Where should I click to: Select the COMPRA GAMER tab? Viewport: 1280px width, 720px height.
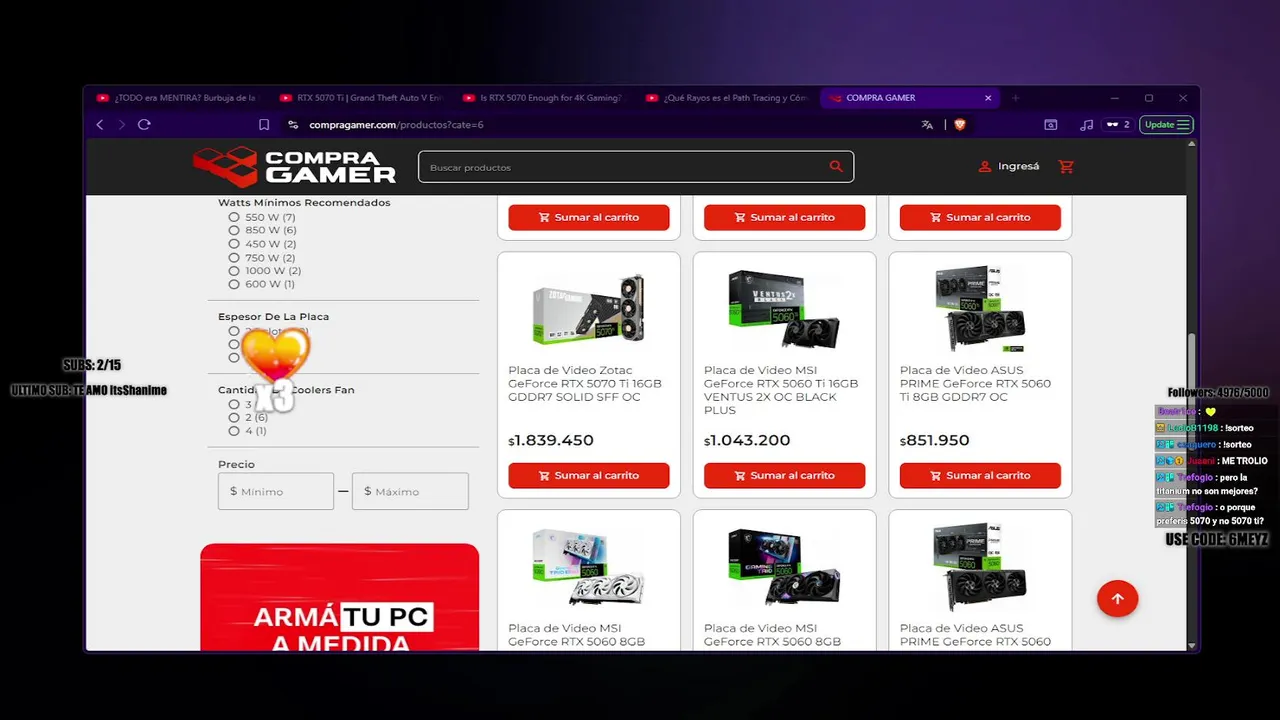(905, 98)
